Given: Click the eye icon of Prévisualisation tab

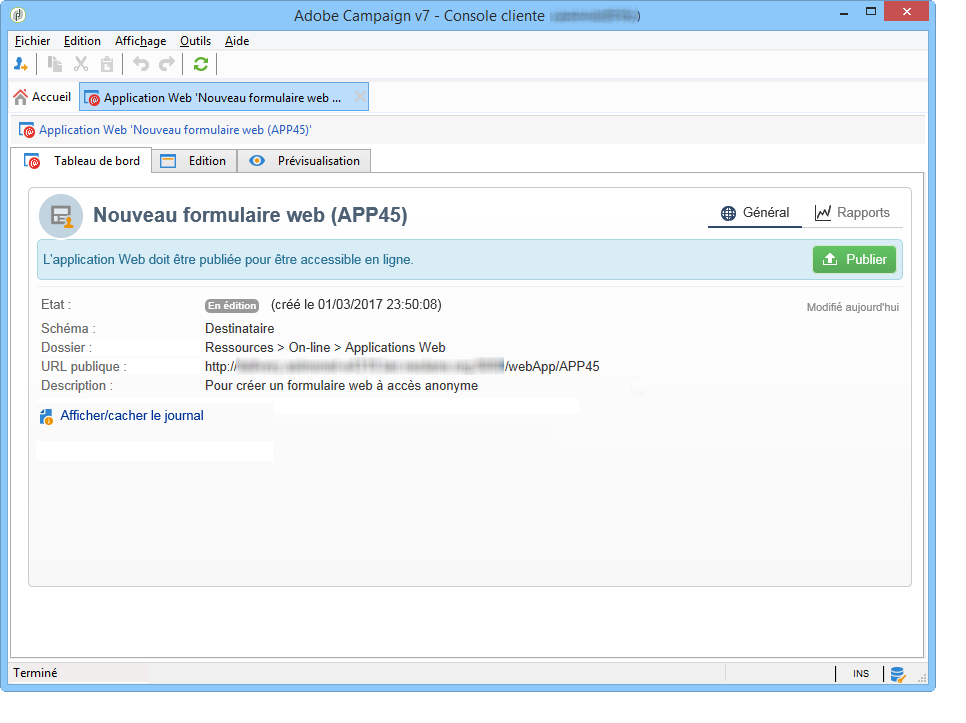Looking at the screenshot, I should (x=257, y=161).
